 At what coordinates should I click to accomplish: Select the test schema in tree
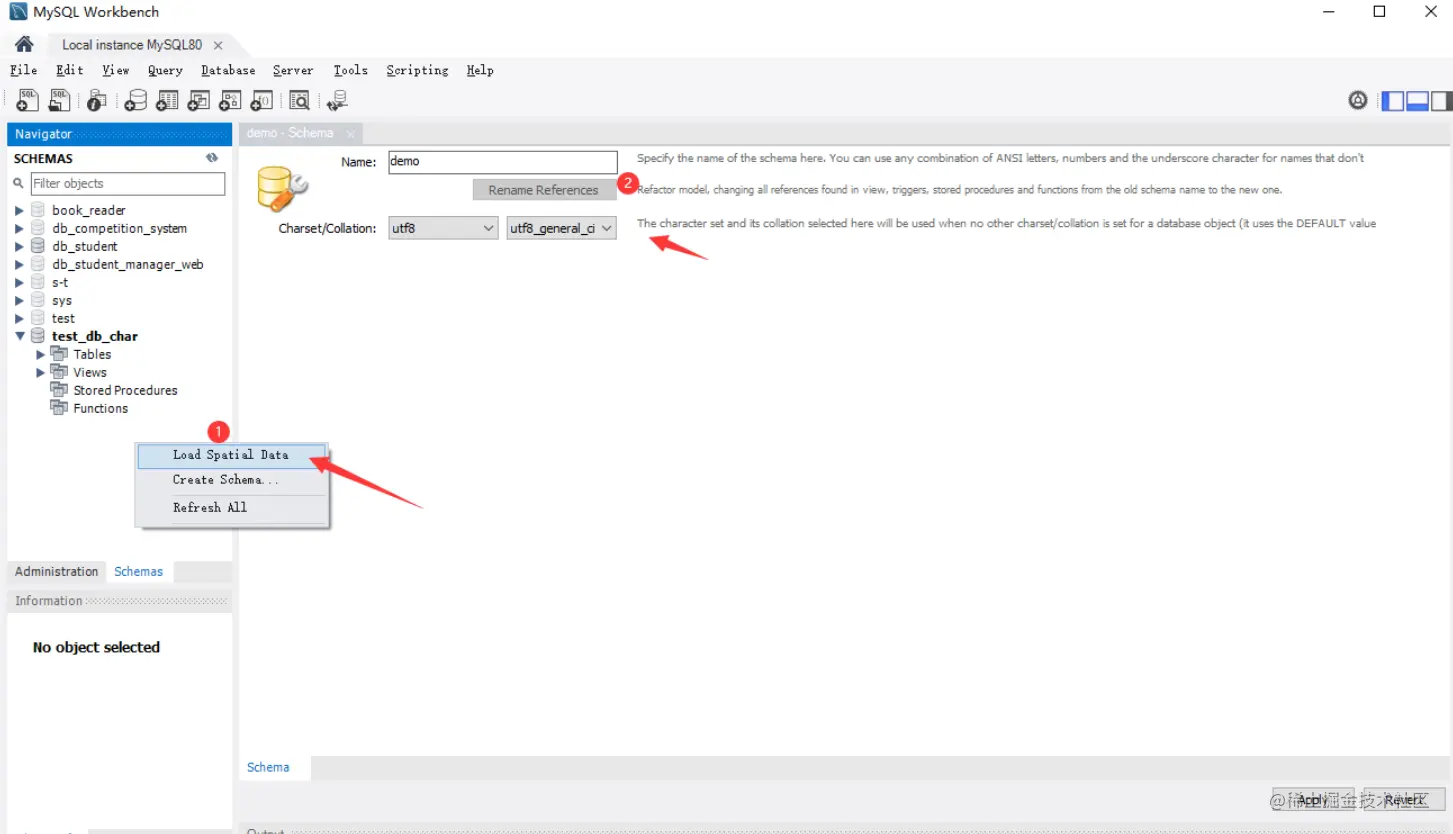(x=63, y=318)
